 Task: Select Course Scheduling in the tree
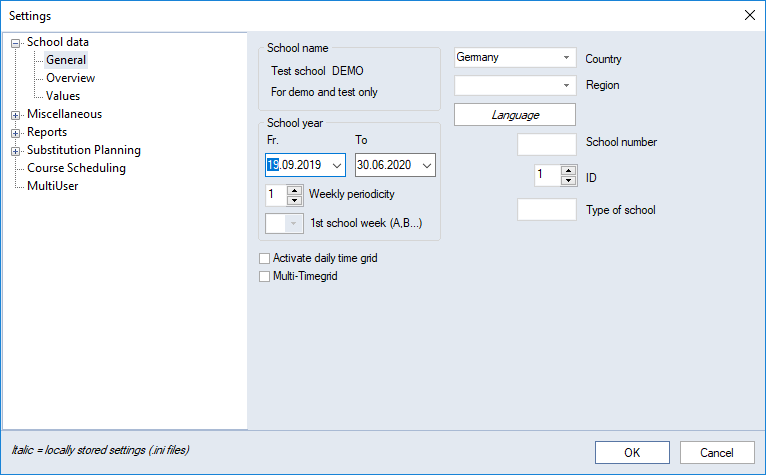[76, 168]
